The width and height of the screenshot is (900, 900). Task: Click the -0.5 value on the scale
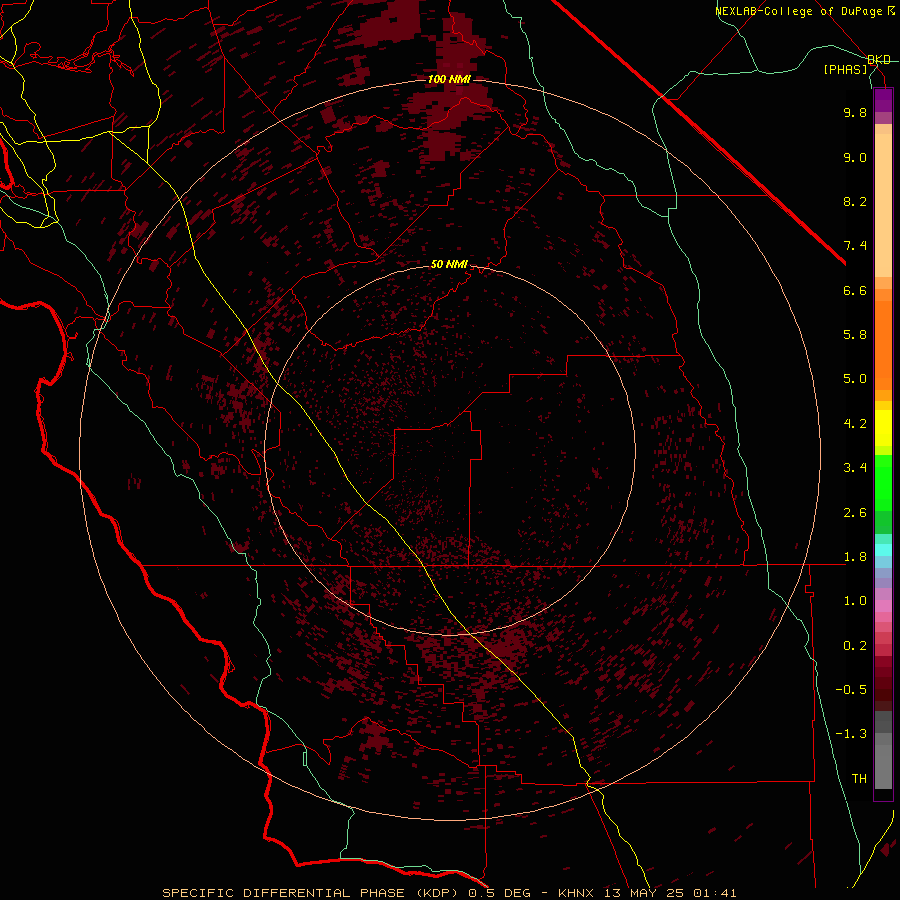click(x=851, y=690)
